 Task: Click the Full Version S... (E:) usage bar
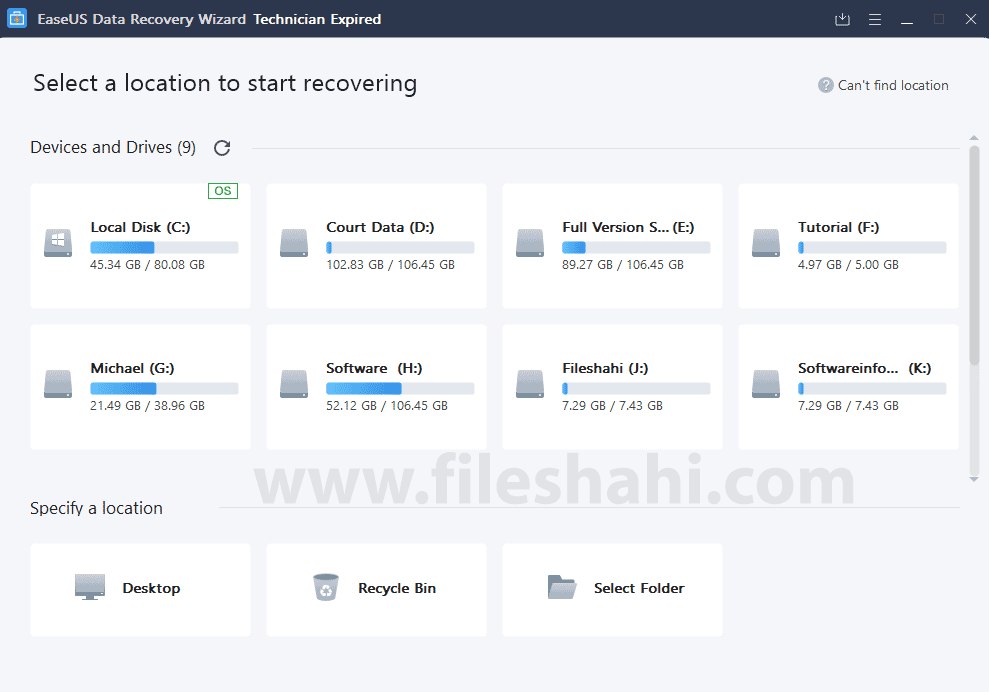(x=636, y=247)
